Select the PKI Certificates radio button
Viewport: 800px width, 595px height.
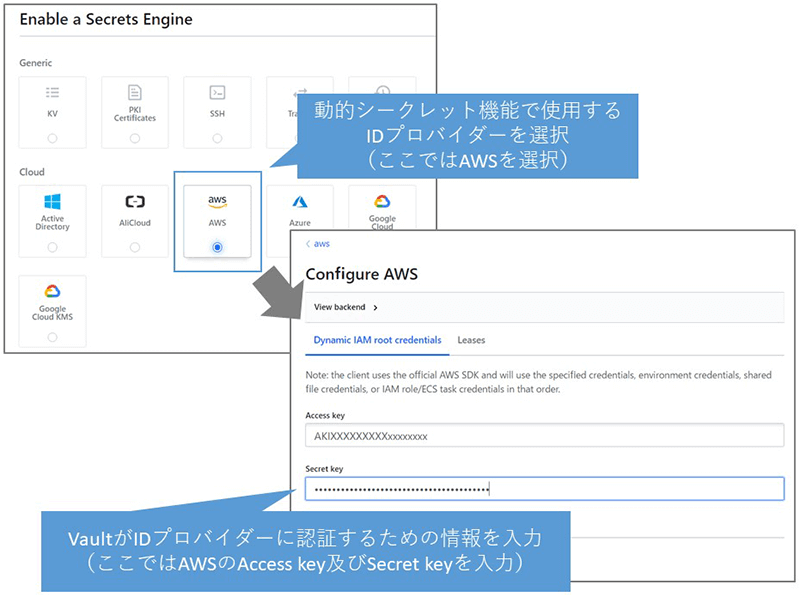tap(135, 138)
